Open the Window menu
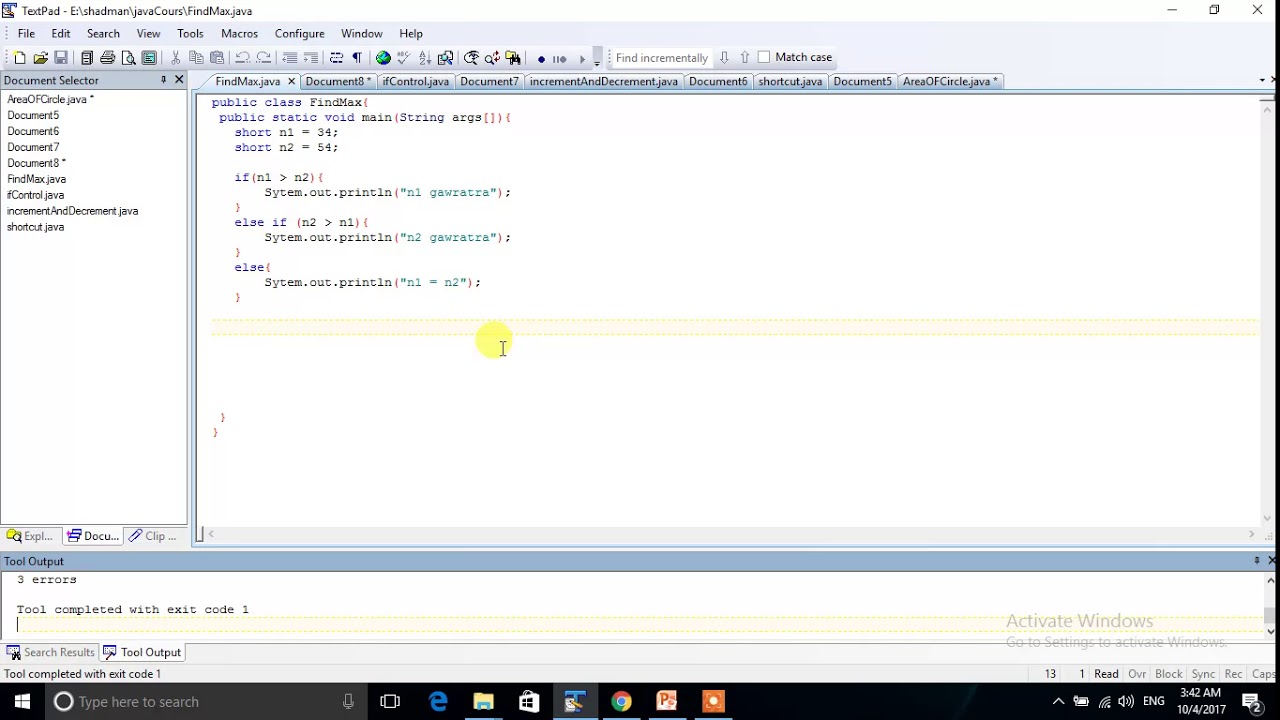The image size is (1280, 720). point(361,33)
